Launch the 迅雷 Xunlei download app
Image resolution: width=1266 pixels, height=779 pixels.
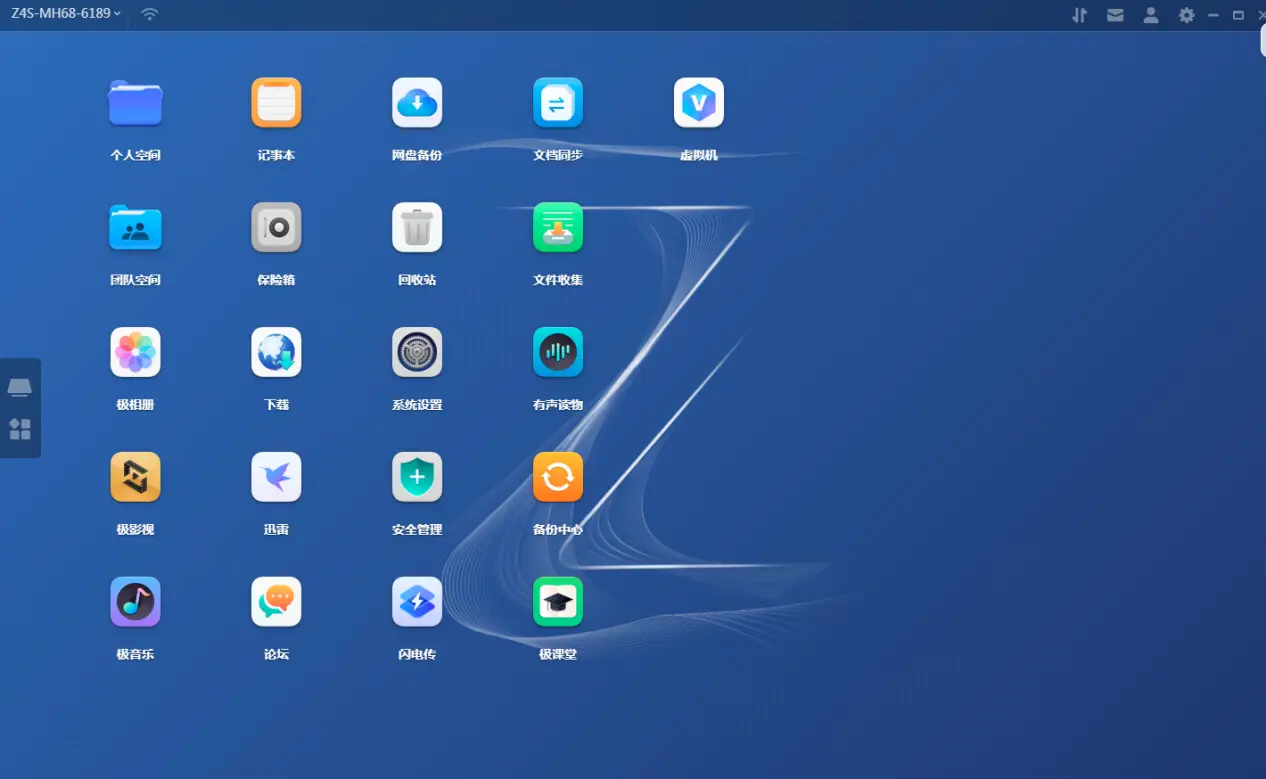276,478
